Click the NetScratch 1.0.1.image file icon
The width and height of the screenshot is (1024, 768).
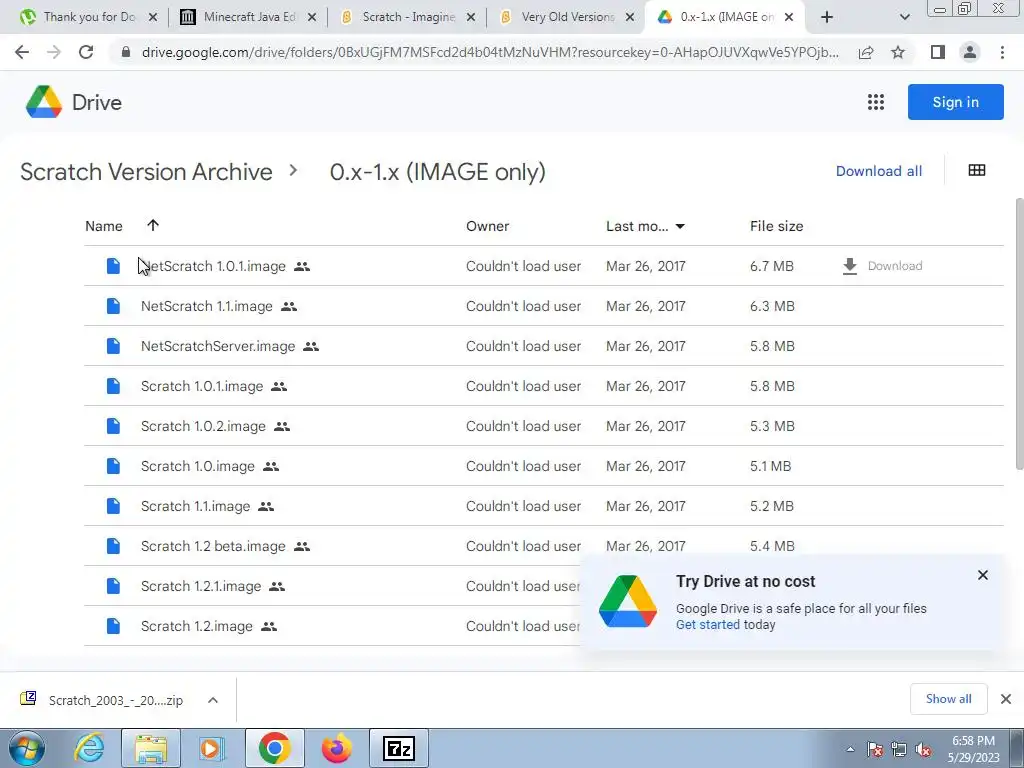(x=113, y=266)
